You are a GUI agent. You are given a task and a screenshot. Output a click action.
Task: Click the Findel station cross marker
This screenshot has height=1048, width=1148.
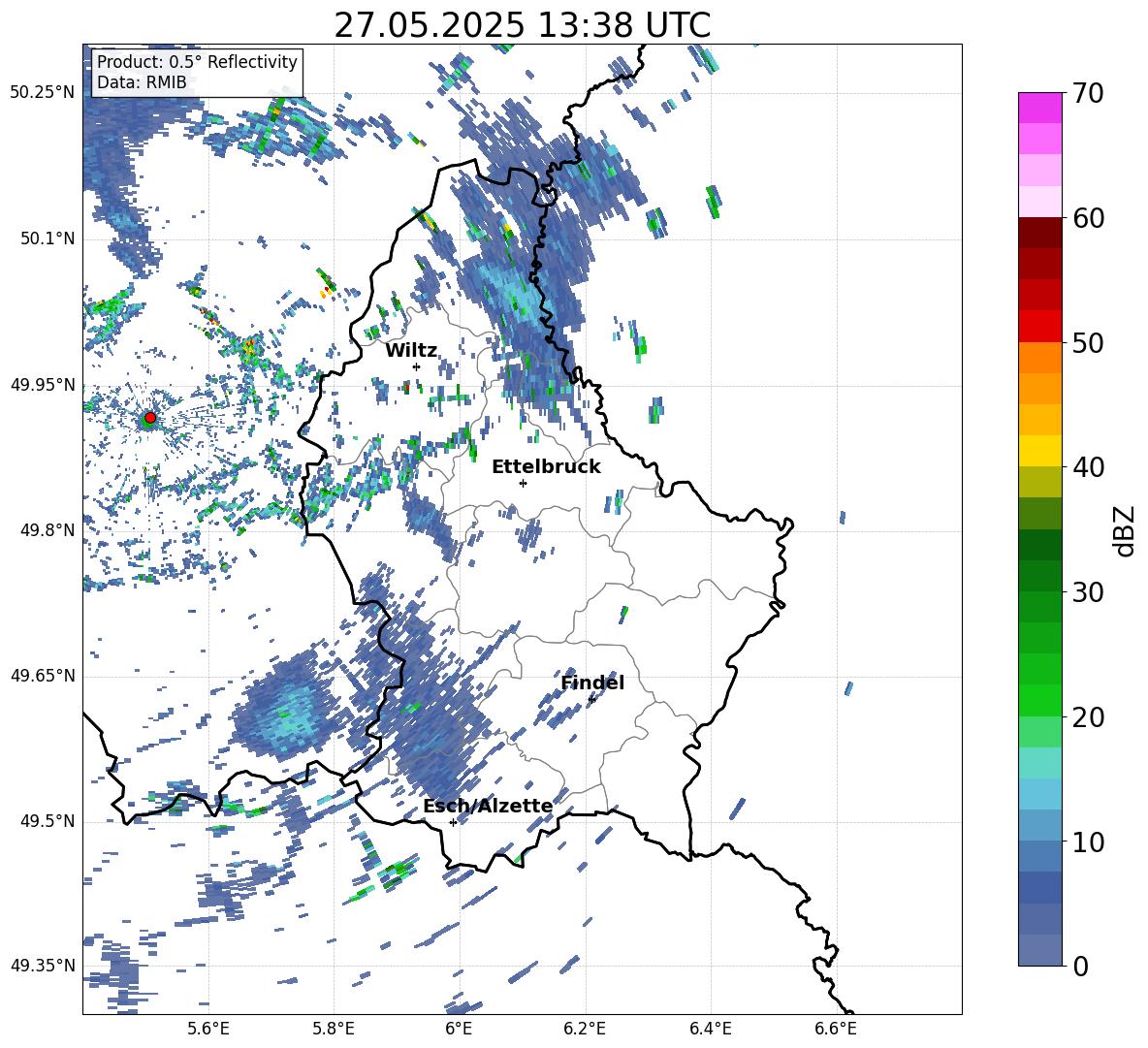click(x=591, y=700)
